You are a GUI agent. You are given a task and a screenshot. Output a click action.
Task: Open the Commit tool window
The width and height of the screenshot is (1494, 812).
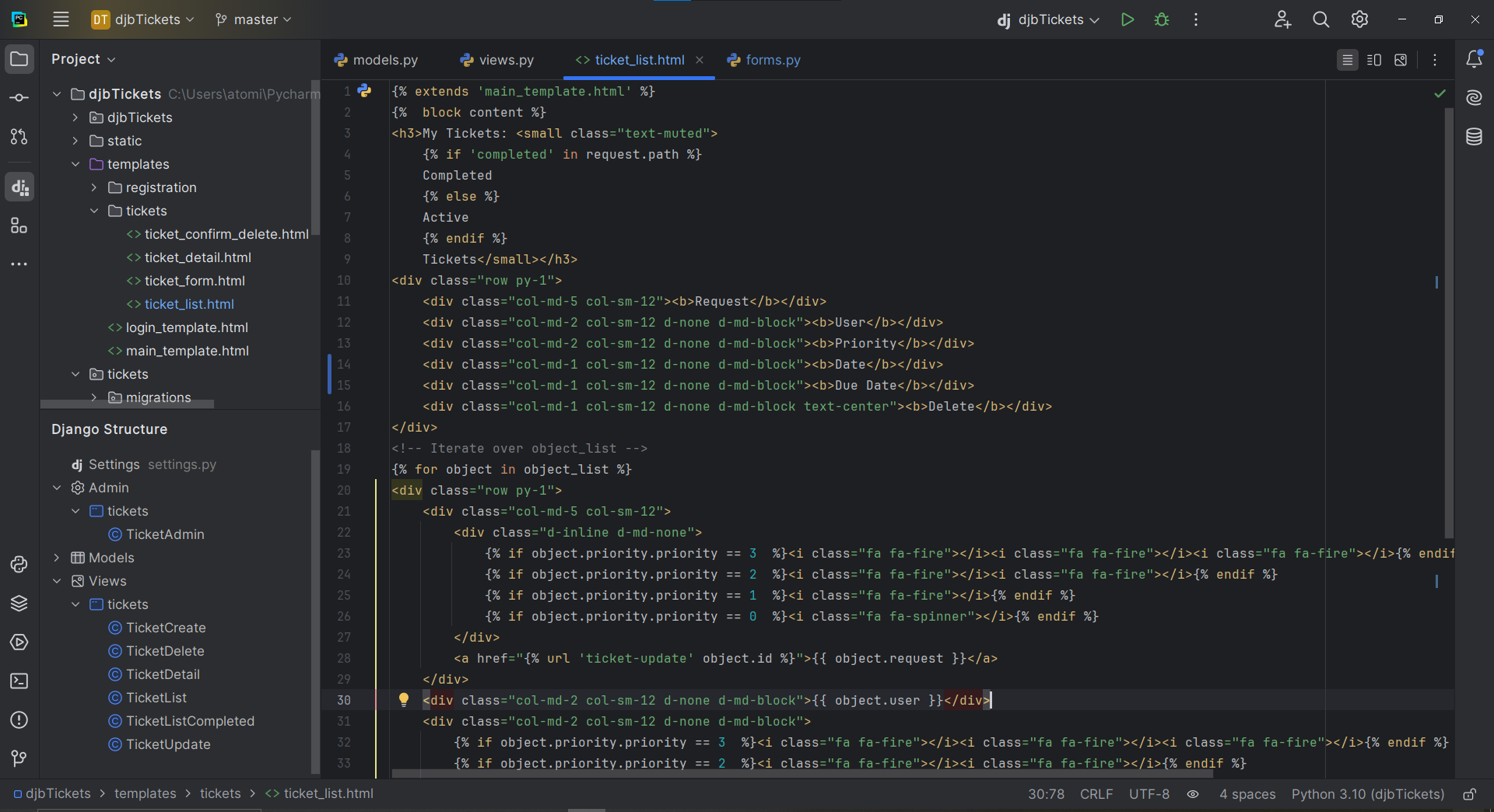point(19,98)
